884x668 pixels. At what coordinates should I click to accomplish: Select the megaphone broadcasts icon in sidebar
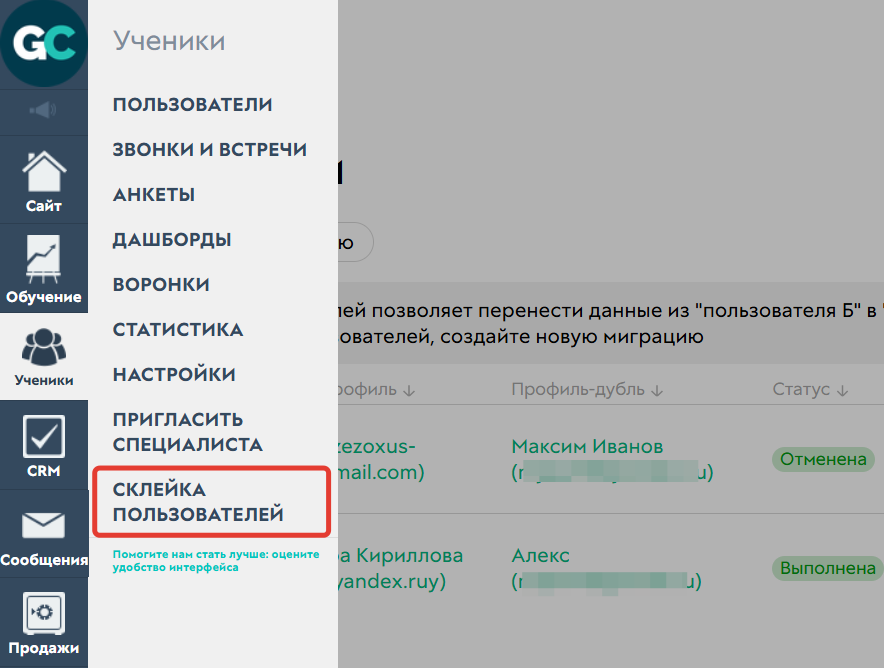click(x=43, y=111)
